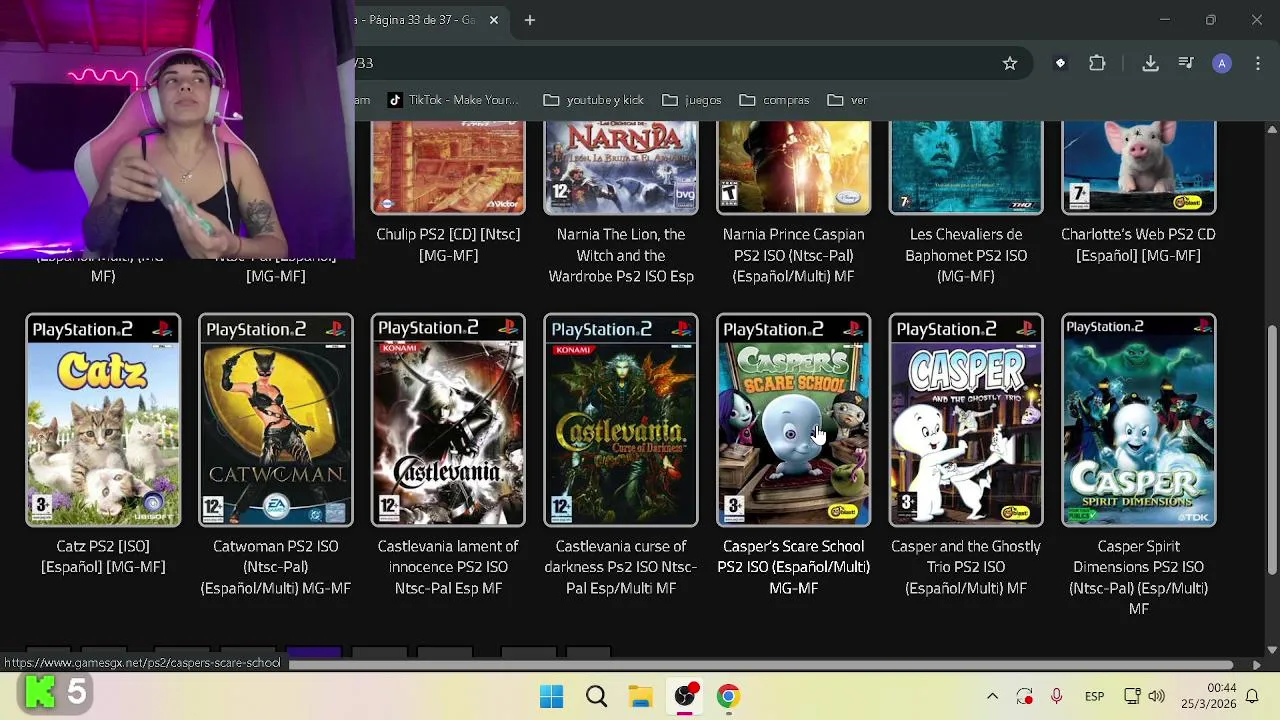
Task: Open the media control icon in toolbar
Action: coord(1186,63)
